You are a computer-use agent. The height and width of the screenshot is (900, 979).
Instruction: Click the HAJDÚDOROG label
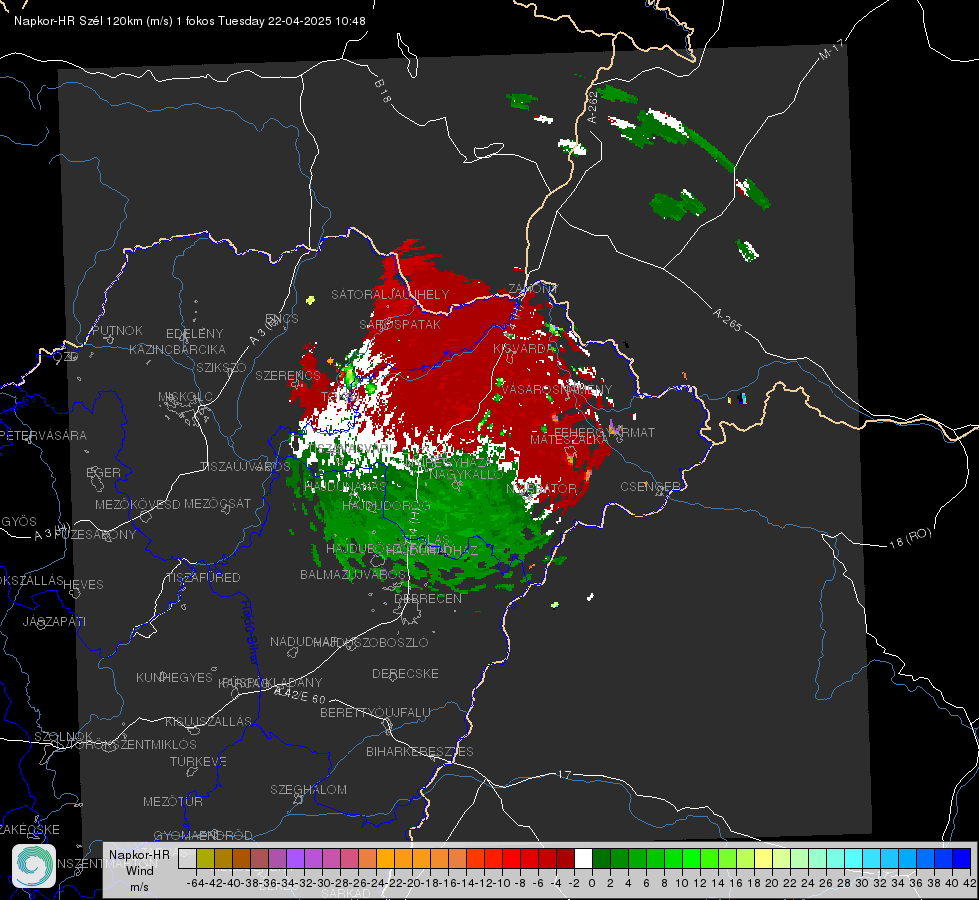(386, 506)
